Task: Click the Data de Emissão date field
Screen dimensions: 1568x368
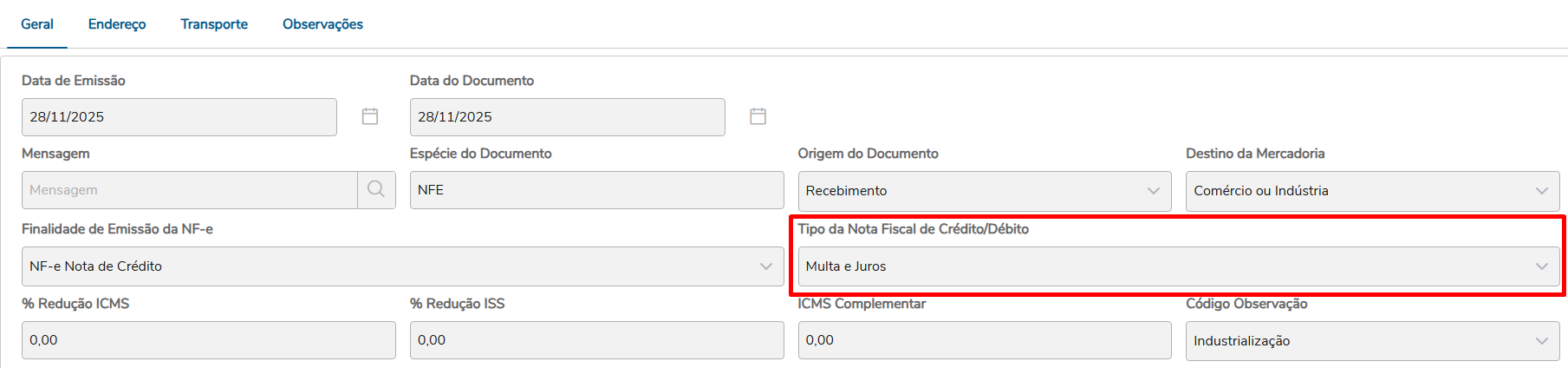Action: point(179,117)
